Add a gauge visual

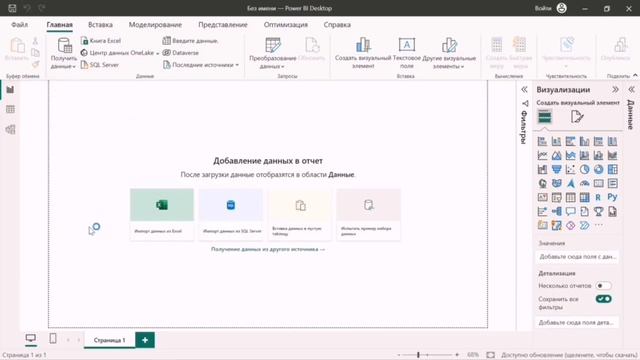(x=584, y=183)
